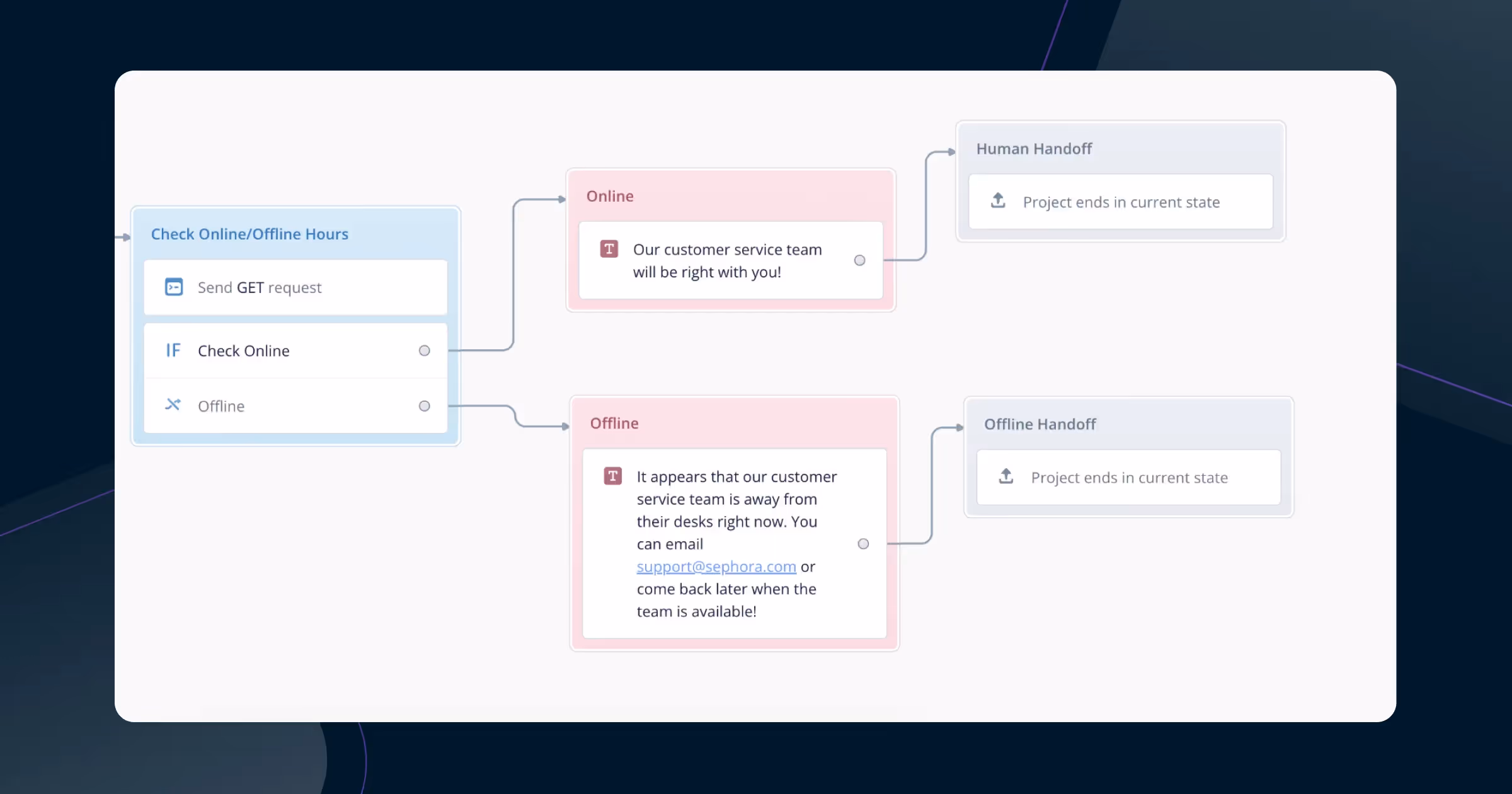1512x794 pixels.
Task: Select the Offline path output port circle
Action: (424, 406)
